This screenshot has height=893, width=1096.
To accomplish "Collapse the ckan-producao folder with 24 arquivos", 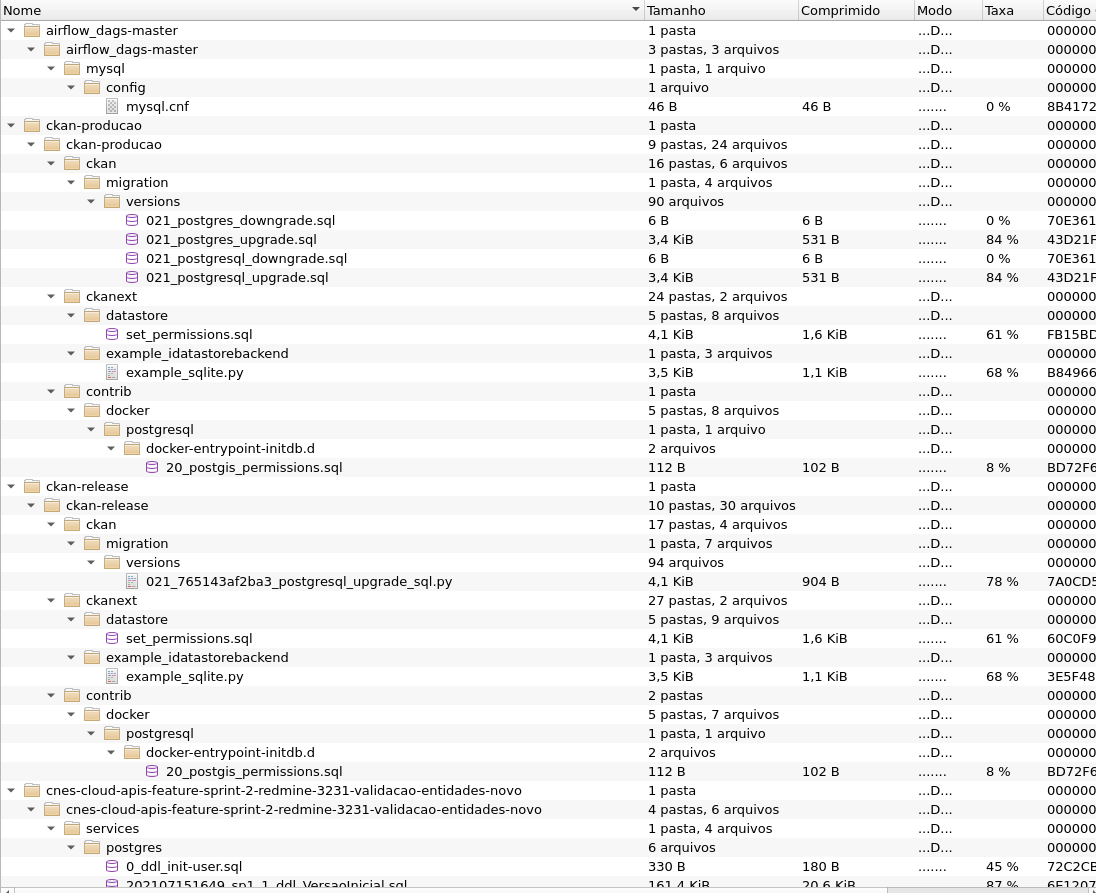I will (x=31, y=145).
